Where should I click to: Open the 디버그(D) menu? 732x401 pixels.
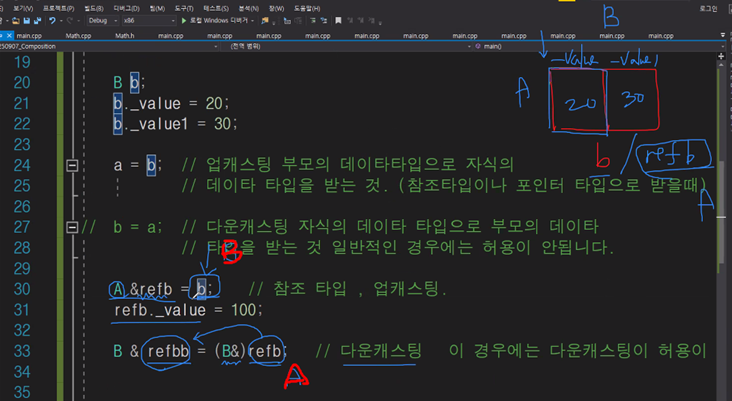pyautogui.click(x=127, y=8)
